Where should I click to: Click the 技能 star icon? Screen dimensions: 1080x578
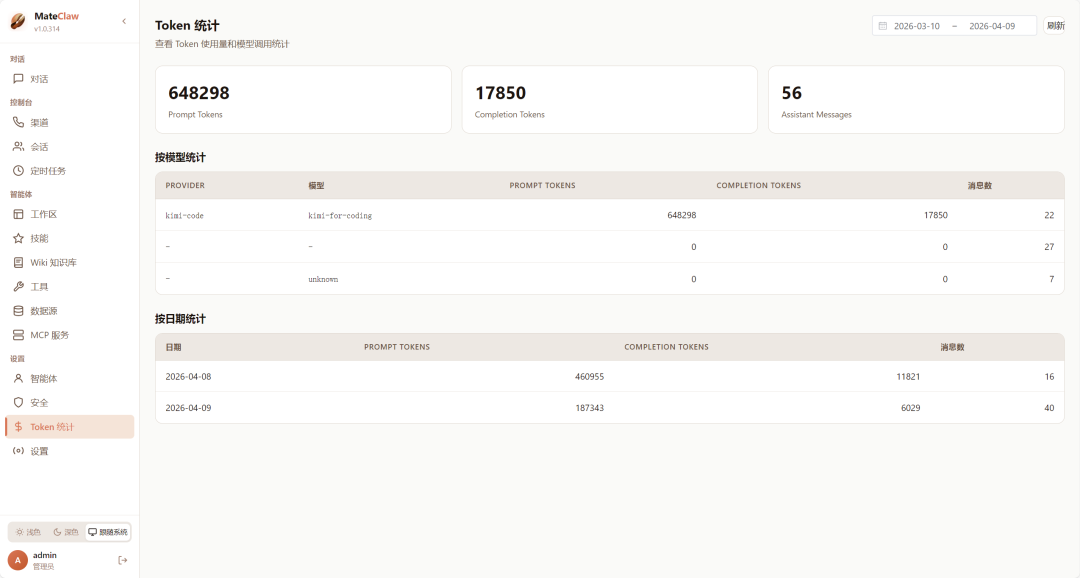pos(18,239)
